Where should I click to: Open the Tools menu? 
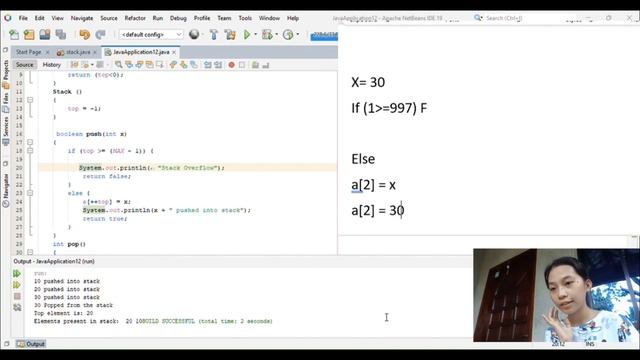click(x=245, y=18)
